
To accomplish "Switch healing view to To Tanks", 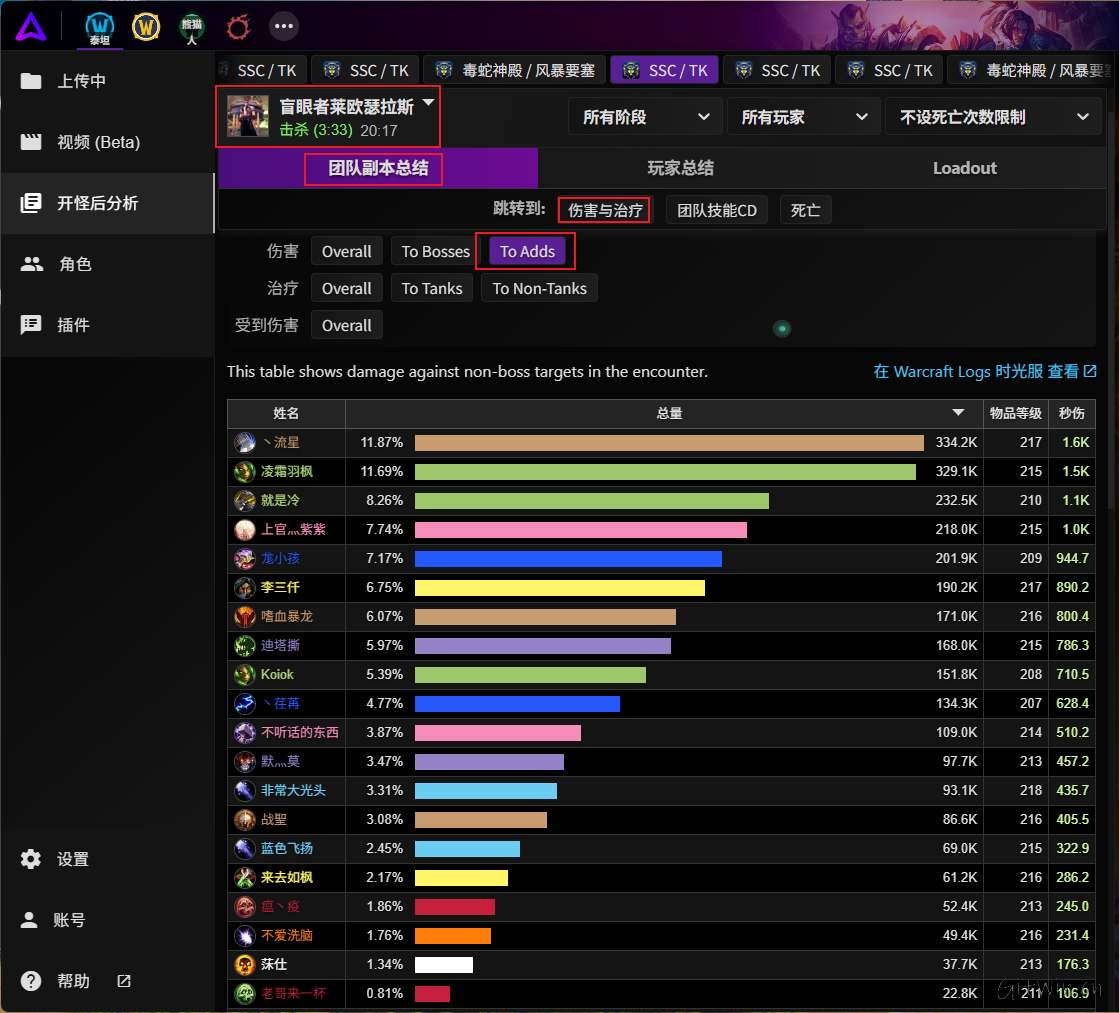I will coord(431,288).
